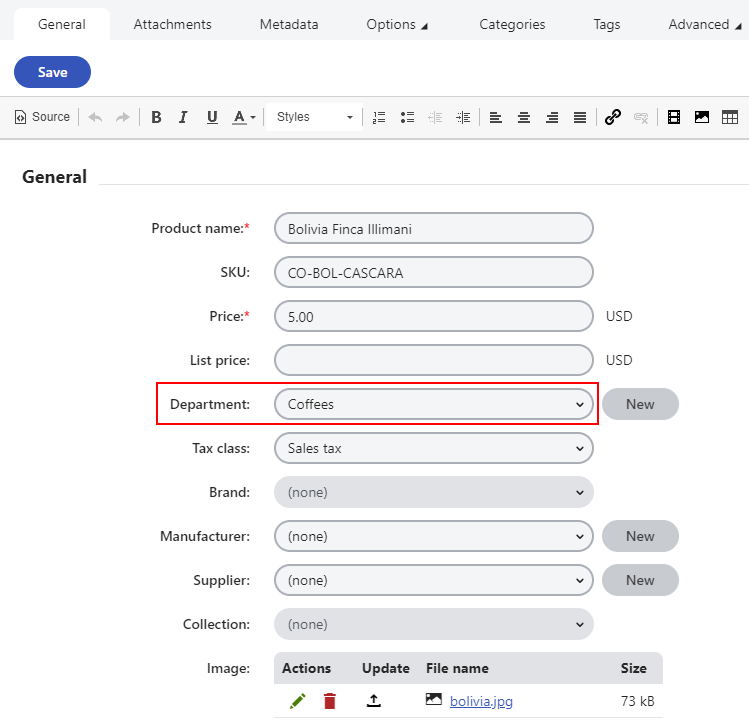The image size is (749, 723).
Task: Switch to the Attachments tab
Action: 172,24
